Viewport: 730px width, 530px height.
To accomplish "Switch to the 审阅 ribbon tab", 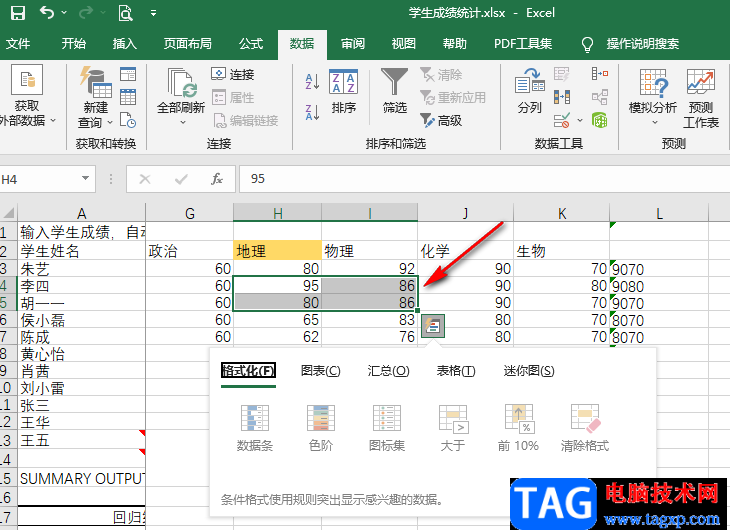I will (352, 44).
